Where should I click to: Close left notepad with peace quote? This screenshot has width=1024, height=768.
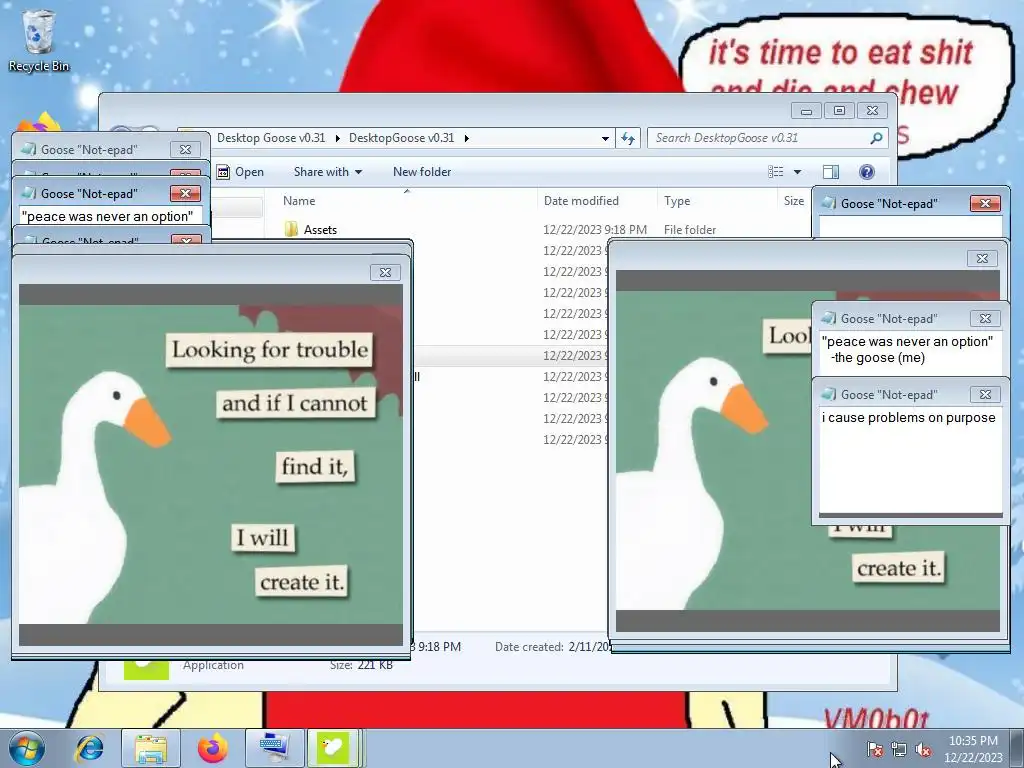point(185,193)
